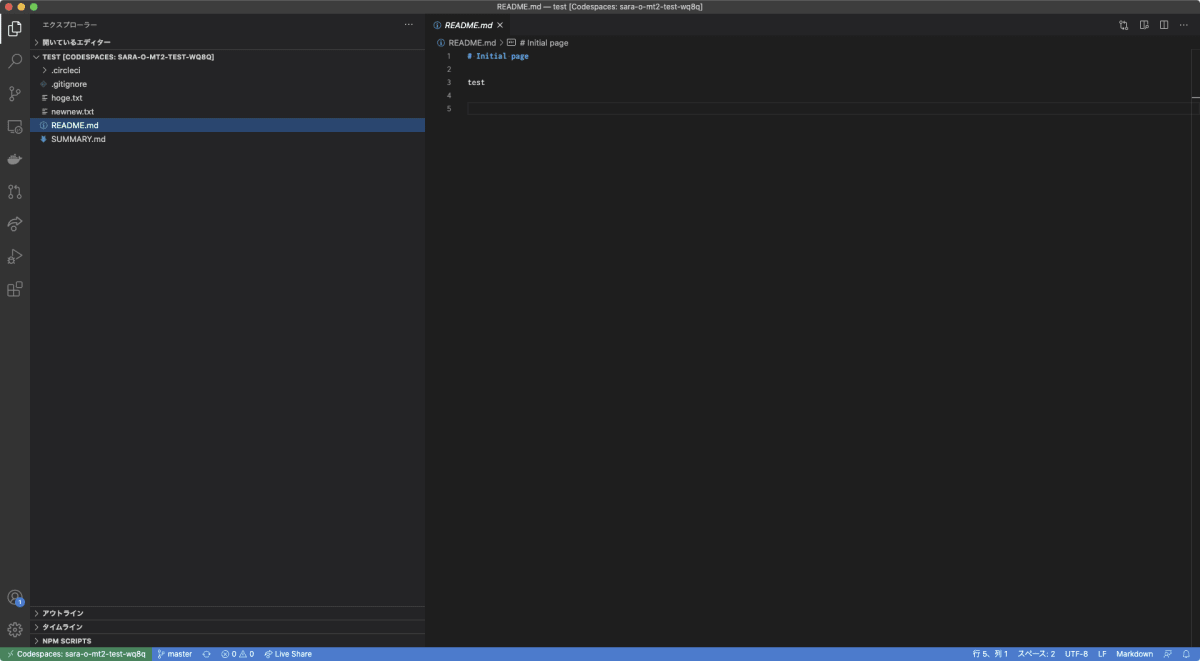
Task: Start Live Share from the status bar
Action: [288, 654]
